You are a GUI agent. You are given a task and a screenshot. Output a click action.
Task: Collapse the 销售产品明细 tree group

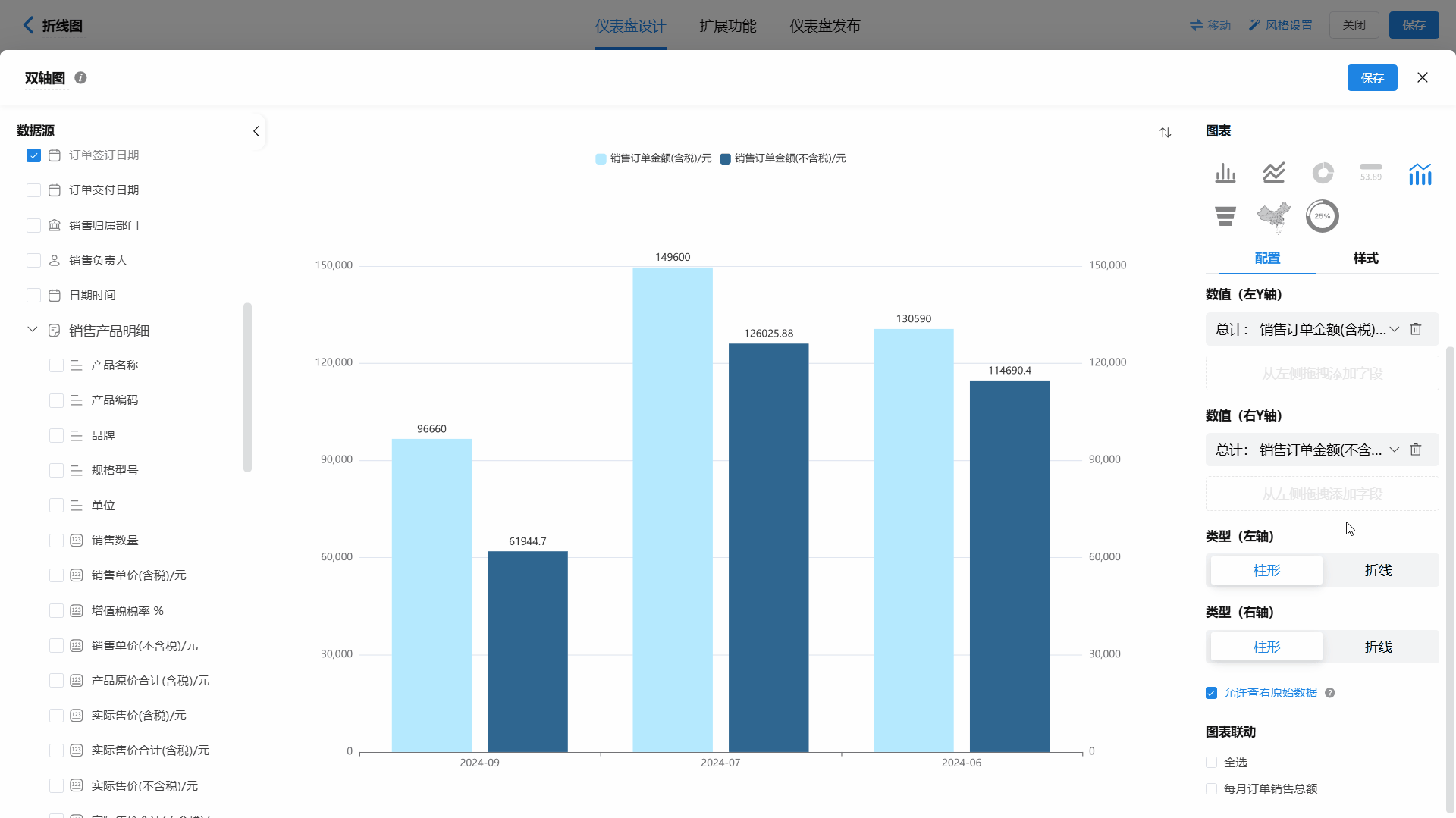tap(33, 330)
